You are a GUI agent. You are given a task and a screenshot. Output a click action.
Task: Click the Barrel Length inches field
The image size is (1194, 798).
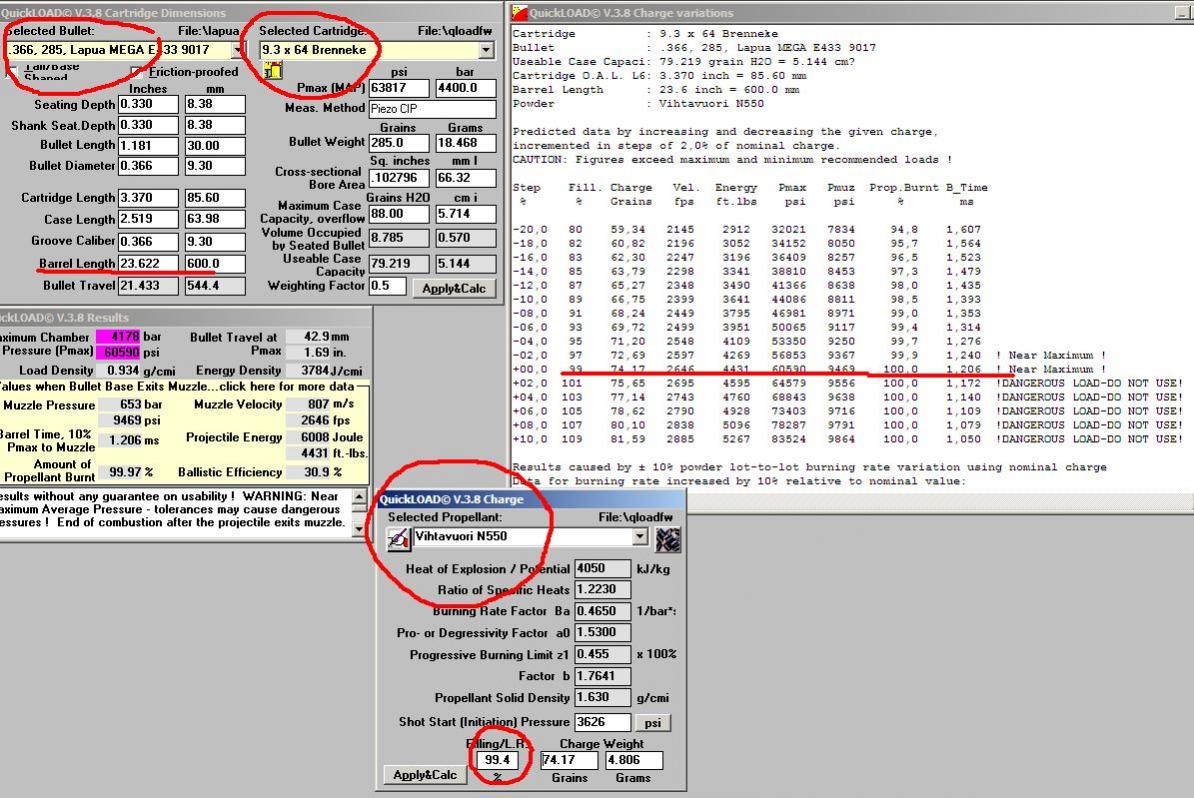[x=148, y=264]
